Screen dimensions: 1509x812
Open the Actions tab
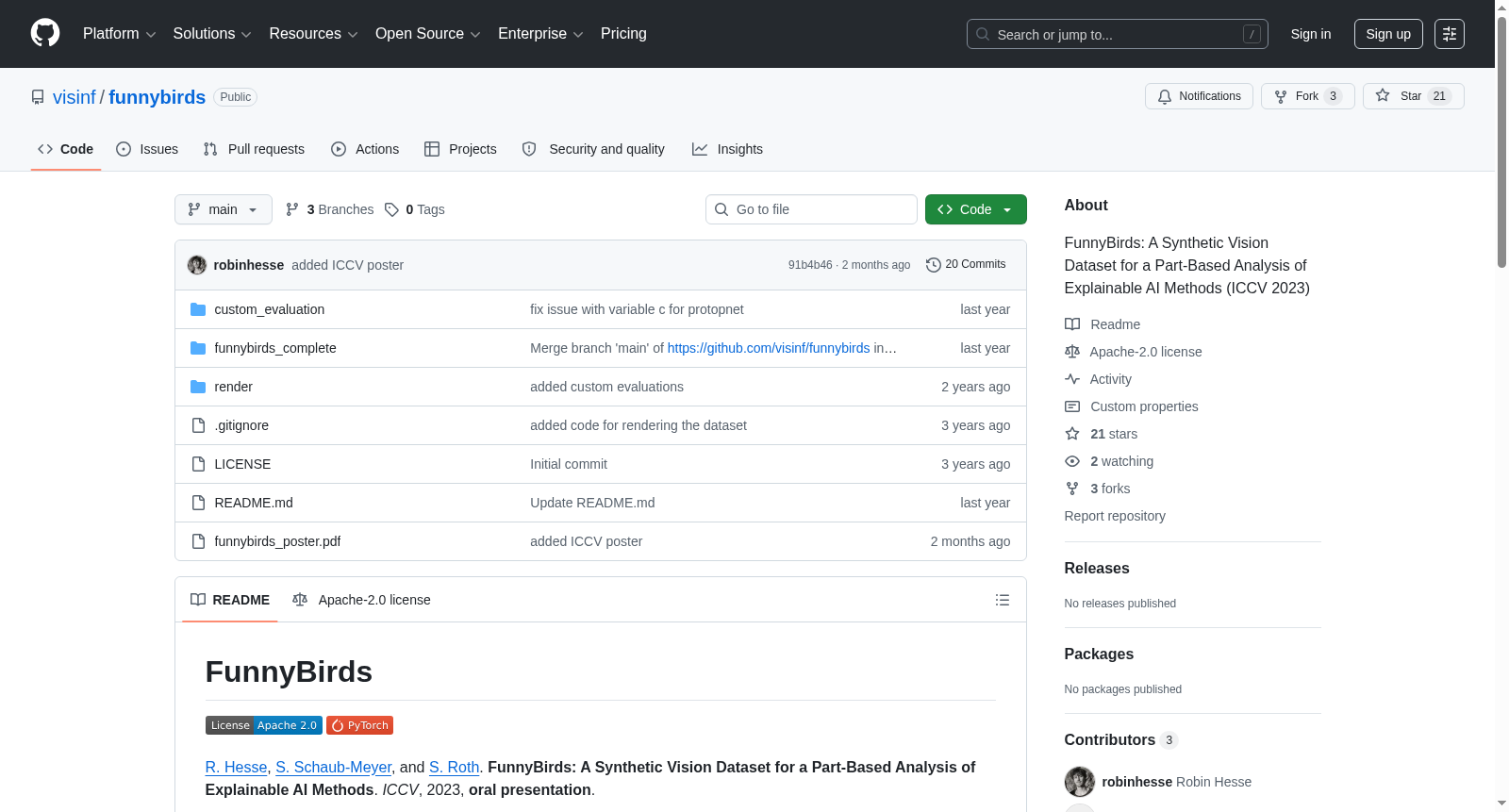tap(365, 149)
